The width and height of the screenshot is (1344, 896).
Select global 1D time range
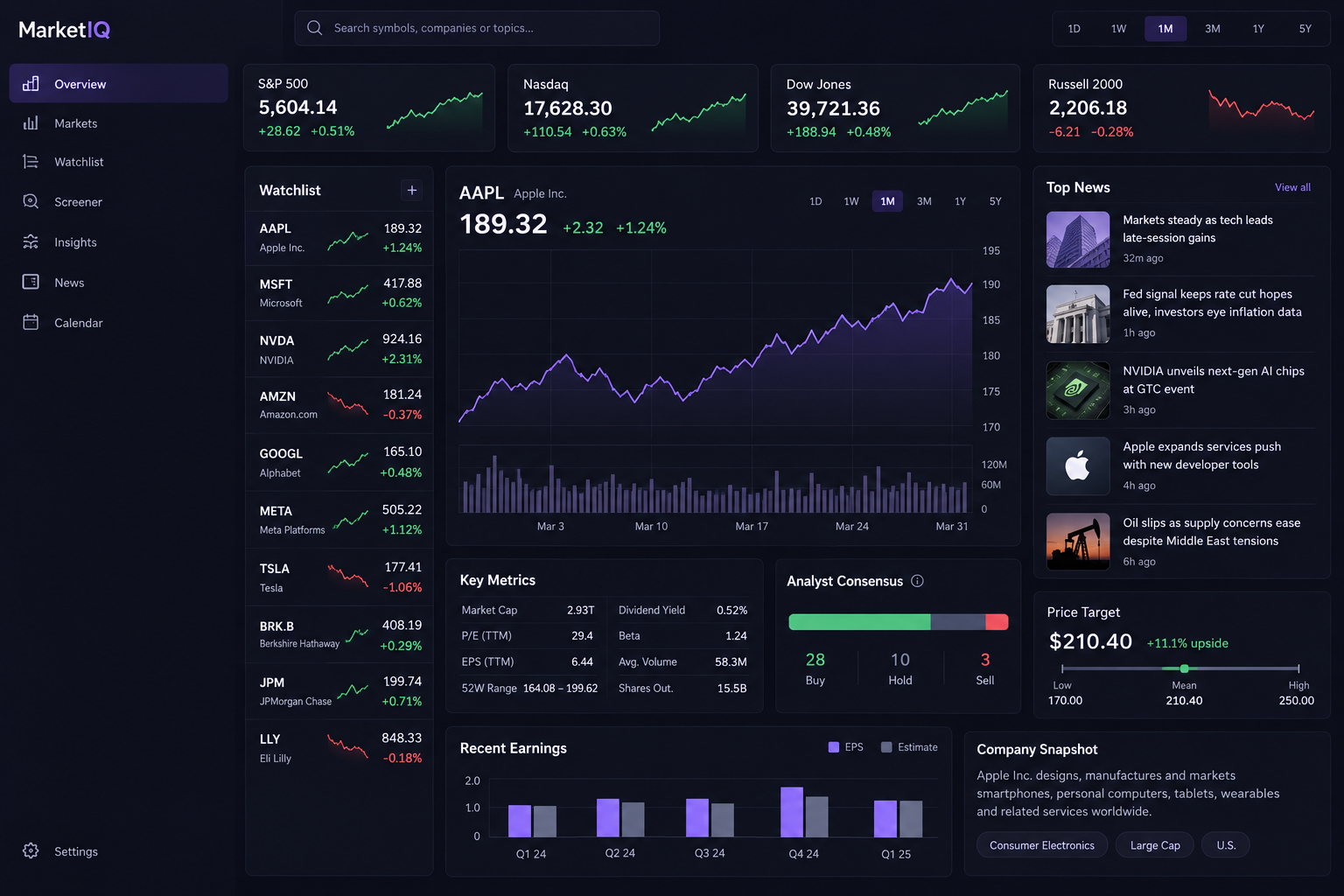pos(1074,29)
